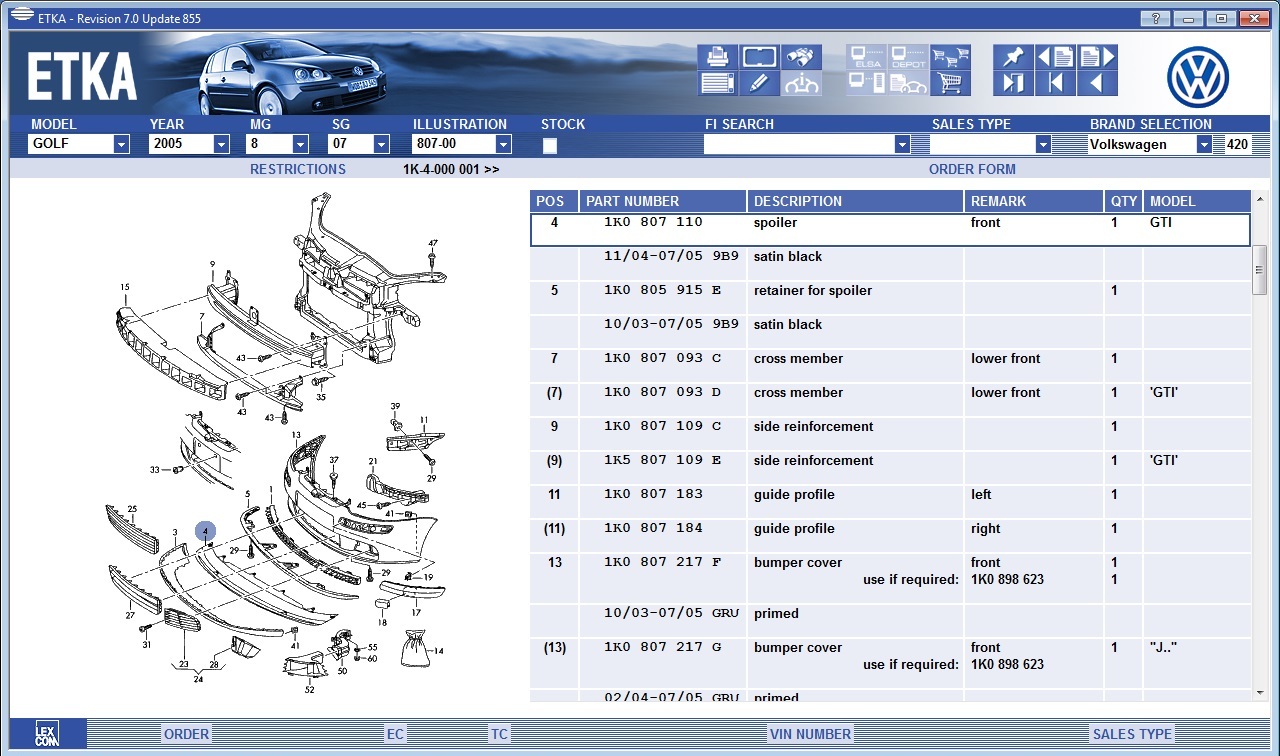Click the pencil edit icon
Viewport: 1280px width, 756px height.
click(759, 84)
